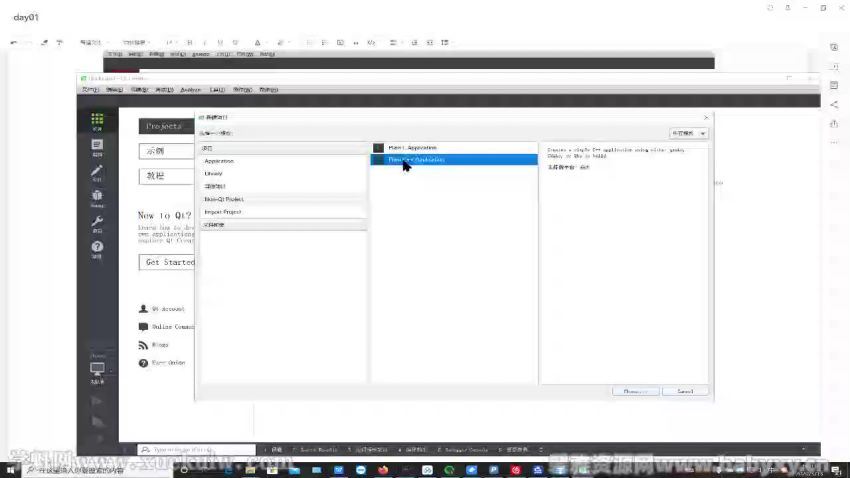850x478 pixels.
Task: Open the Windows Start menu
Action: click(10, 470)
